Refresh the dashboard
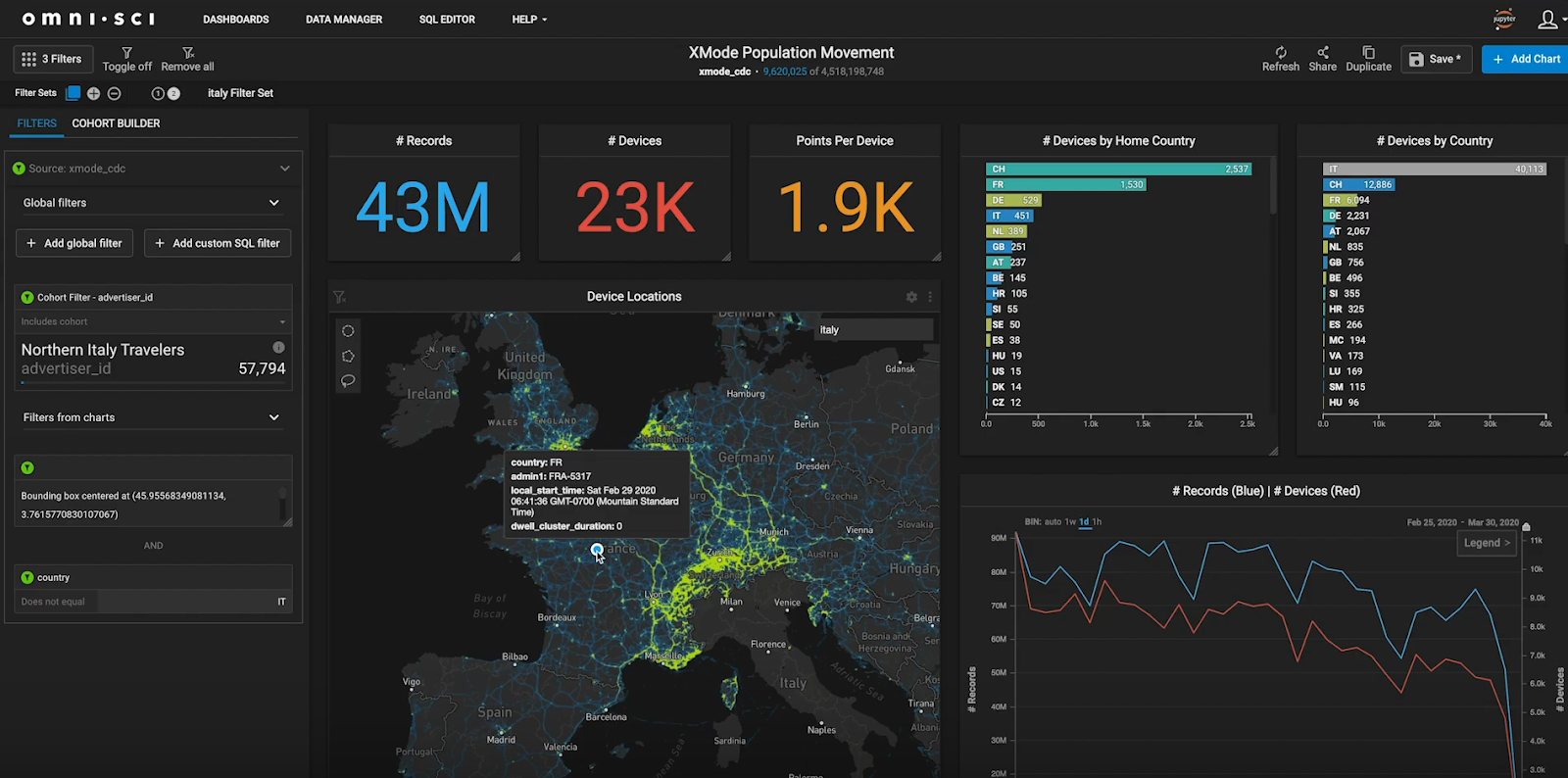The width and height of the screenshot is (1568, 778). [1280, 59]
